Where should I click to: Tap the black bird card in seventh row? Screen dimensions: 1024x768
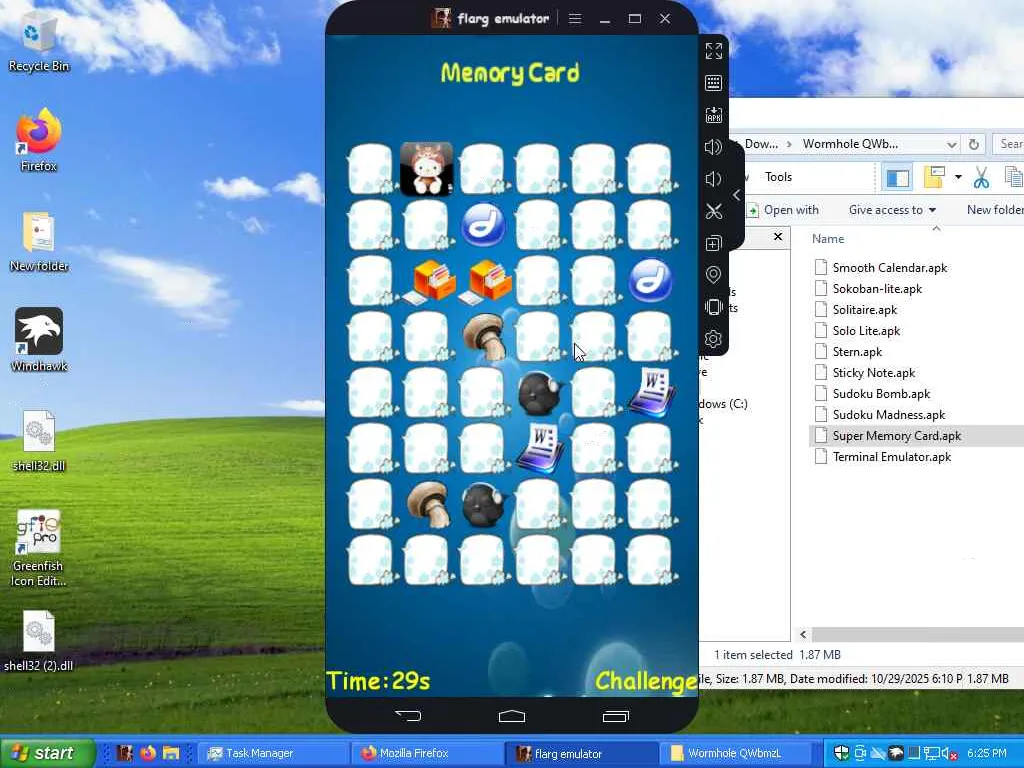[x=484, y=504]
